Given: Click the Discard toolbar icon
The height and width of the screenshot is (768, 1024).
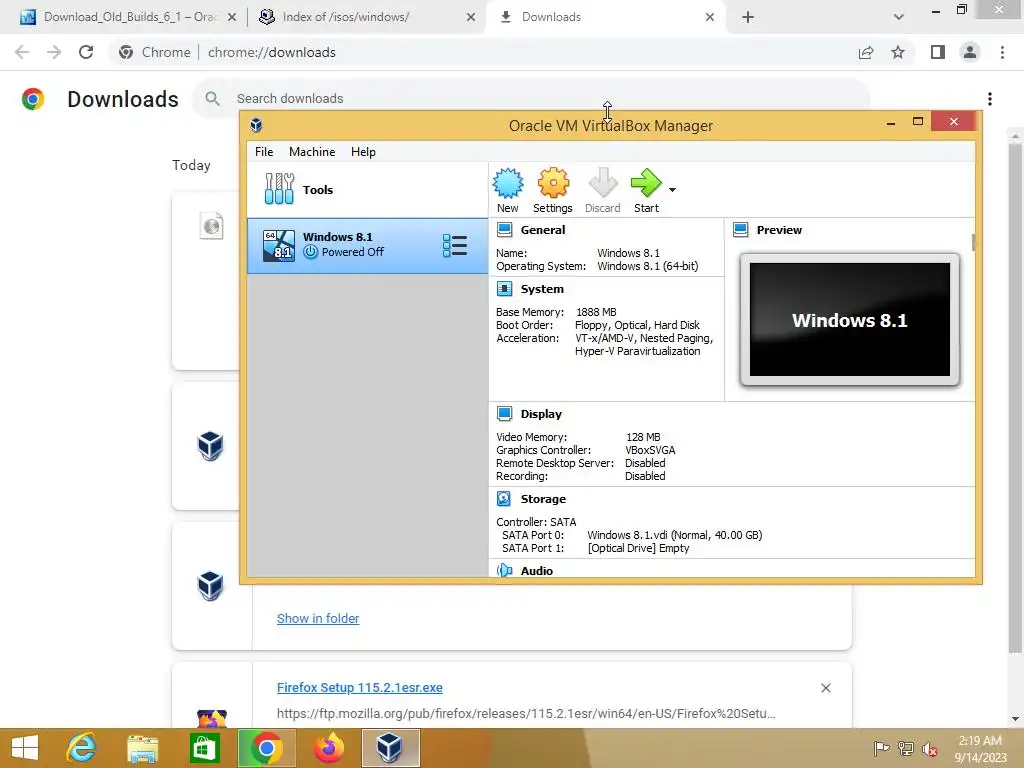Looking at the screenshot, I should (602, 190).
